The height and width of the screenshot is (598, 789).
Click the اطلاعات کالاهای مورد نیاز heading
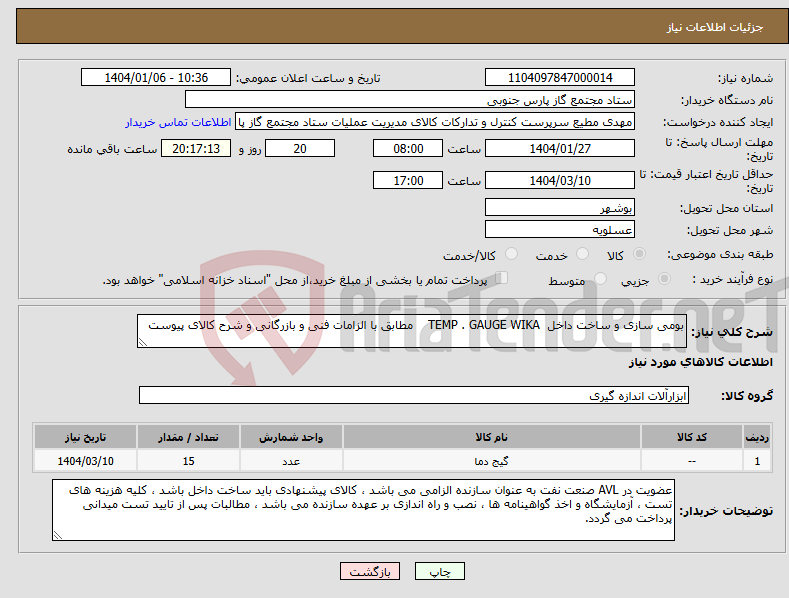tap(700, 362)
